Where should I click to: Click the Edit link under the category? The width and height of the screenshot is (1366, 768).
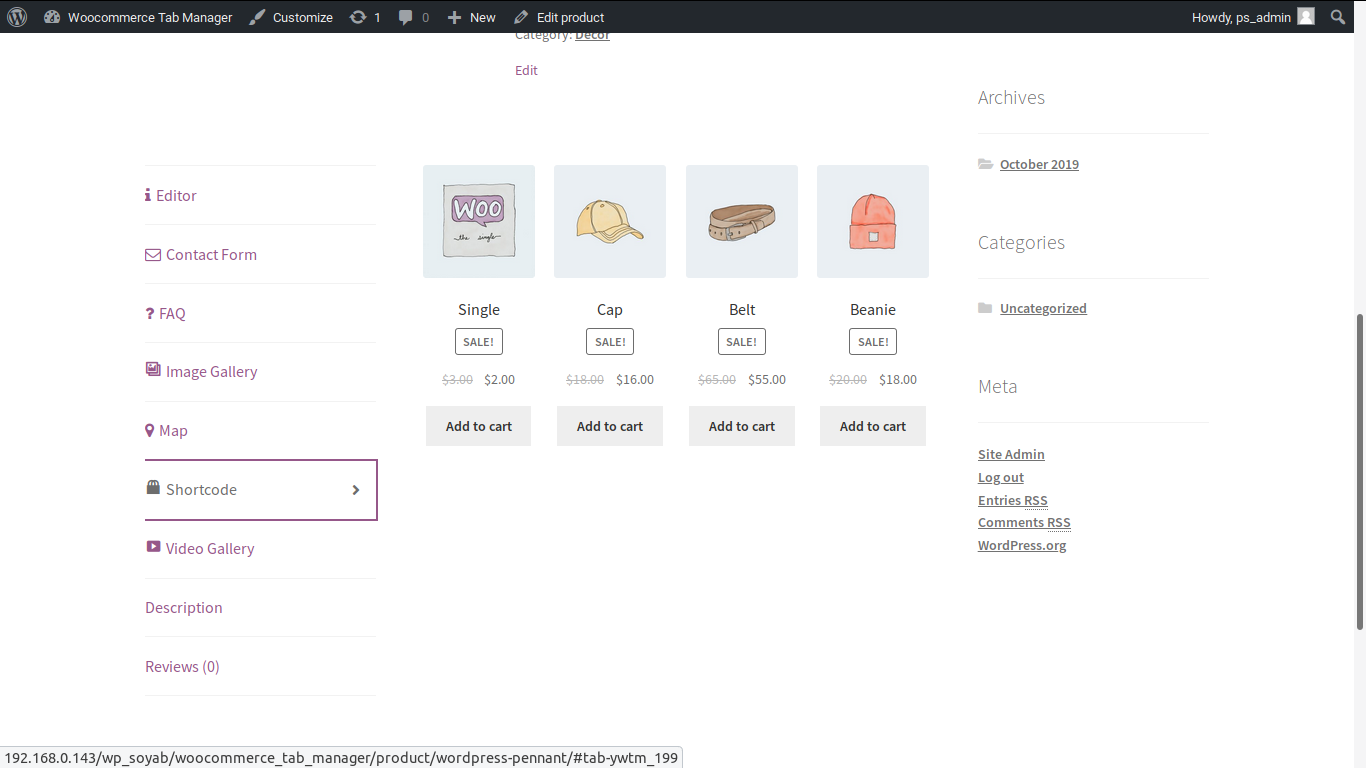pyautogui.click(x=526, y=70)
